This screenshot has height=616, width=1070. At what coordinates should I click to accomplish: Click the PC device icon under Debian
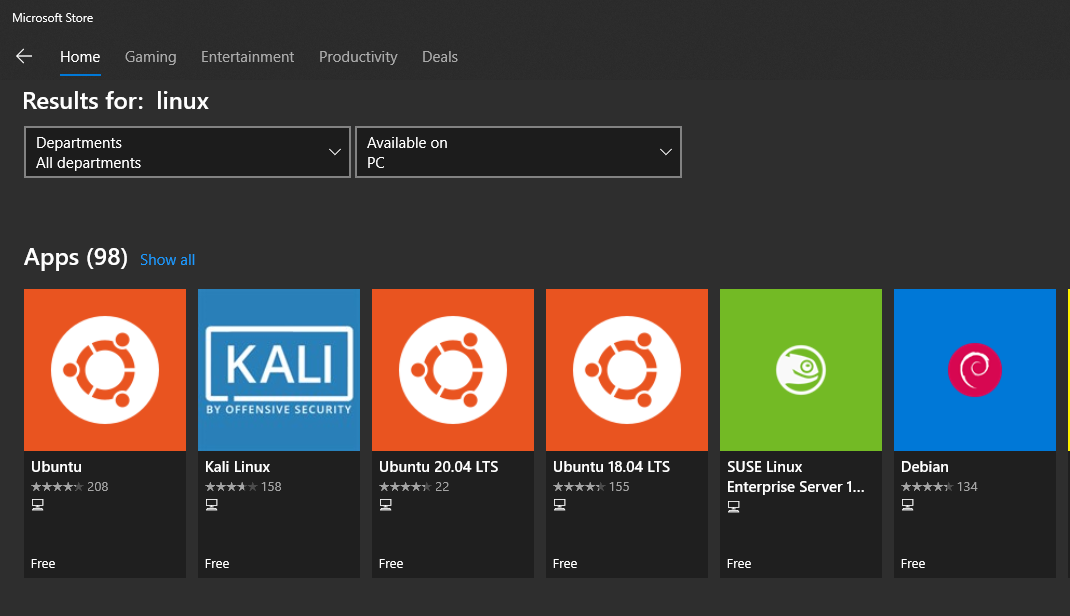908,505
